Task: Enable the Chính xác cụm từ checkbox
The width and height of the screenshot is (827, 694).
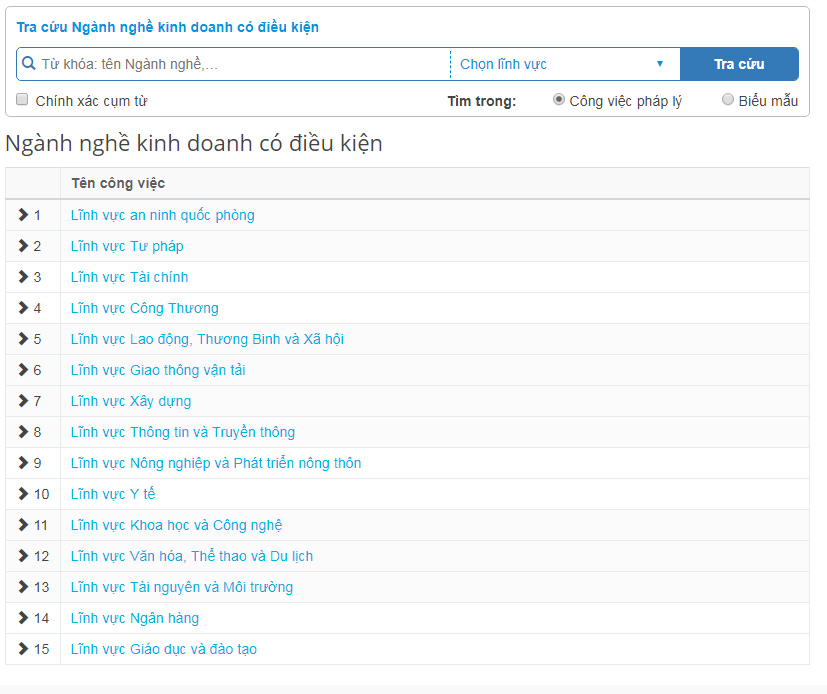Action: click(x=22, y=100)
